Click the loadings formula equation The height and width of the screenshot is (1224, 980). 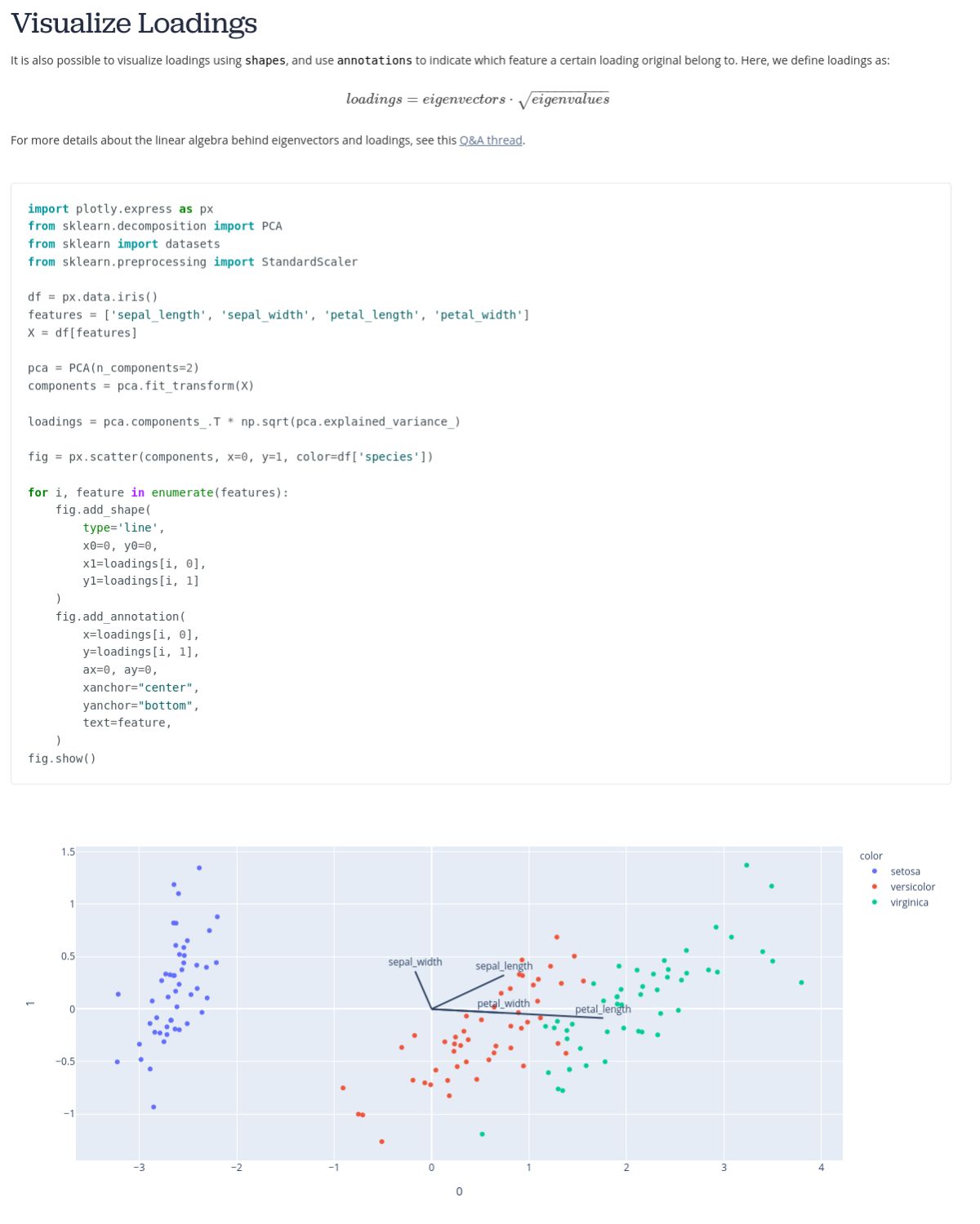pos(478,100)
